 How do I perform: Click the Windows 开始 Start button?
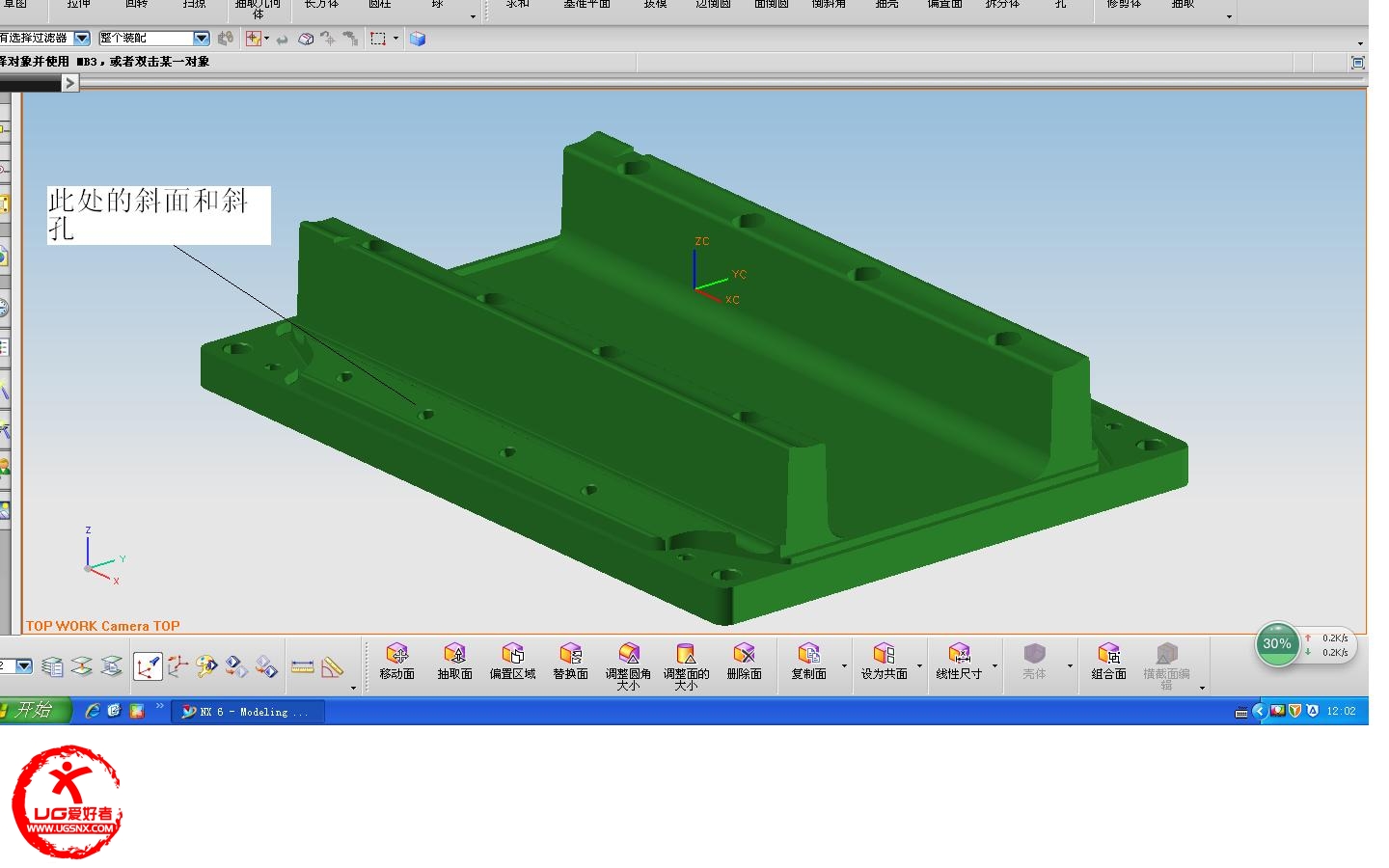[x=34, y=711]
